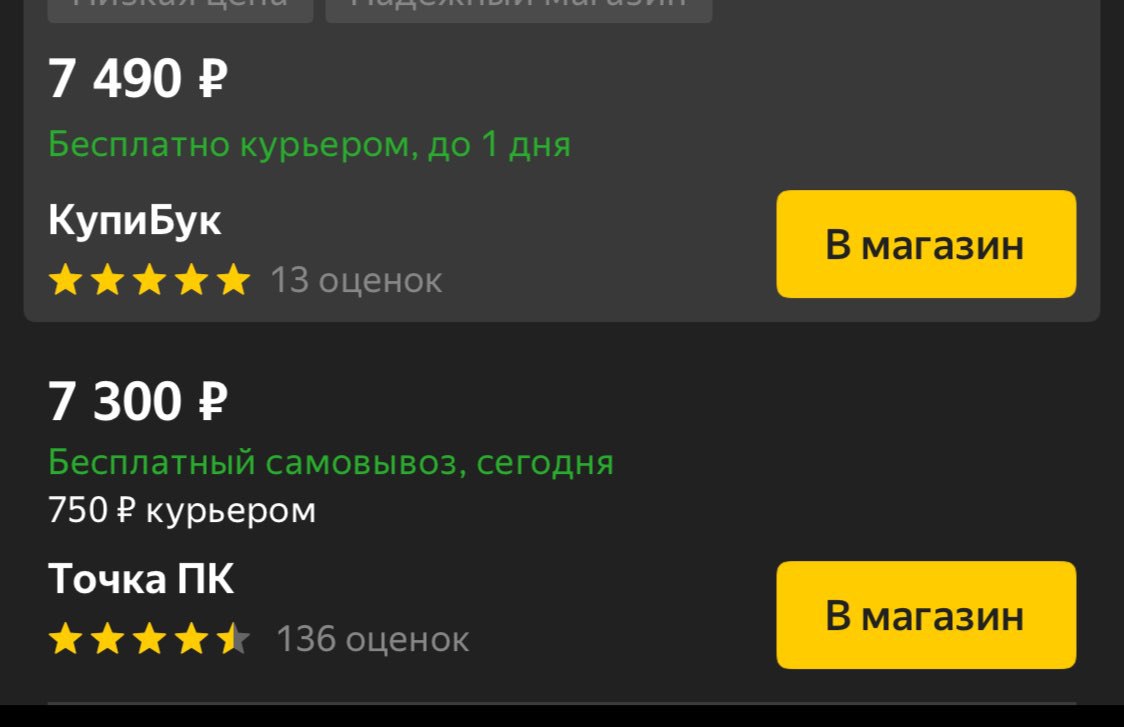Select the 7 300 ₽ price
Viewport: 1124px width, 727px height.
tap(137, 401)
